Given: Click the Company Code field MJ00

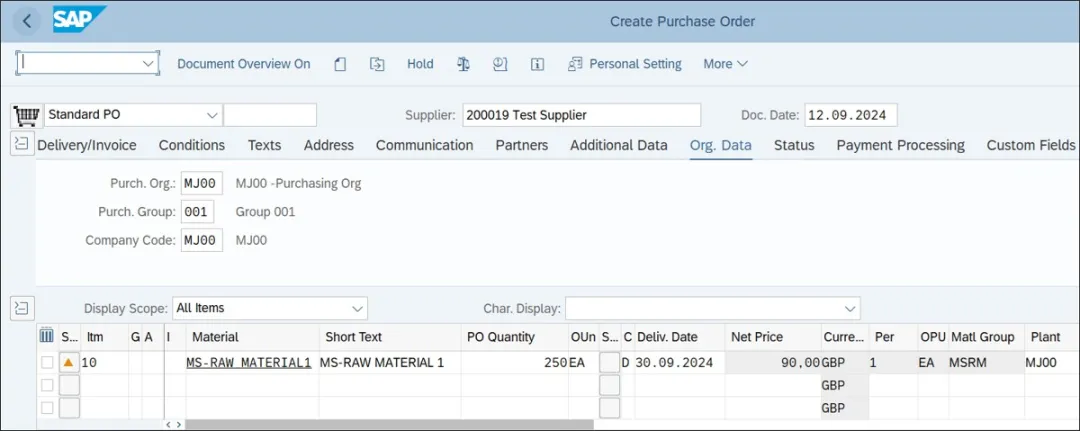Looking at the screenshot, I should [202, 240].
